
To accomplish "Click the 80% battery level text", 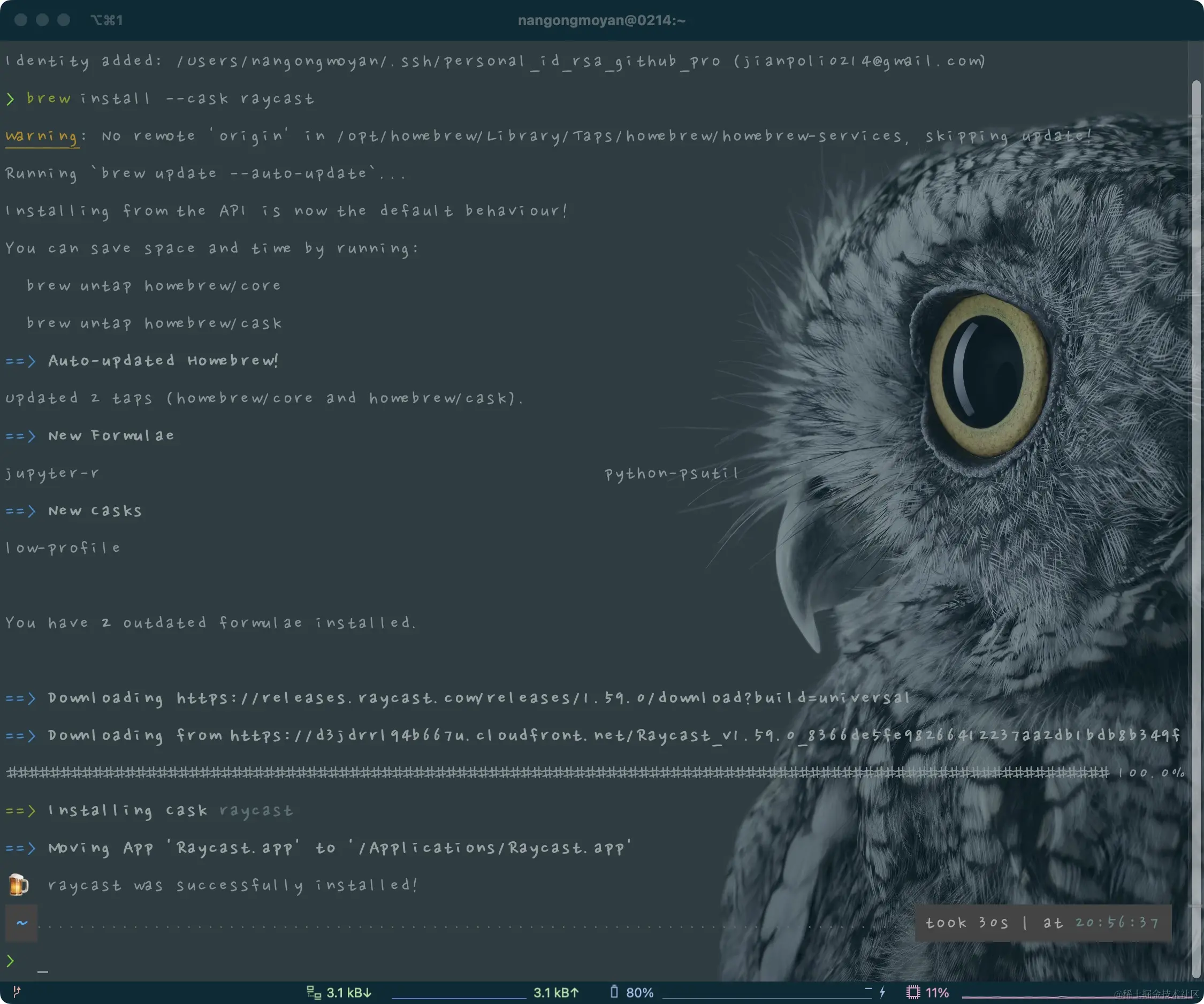I will pyautogui.click(x=640, y=993).
